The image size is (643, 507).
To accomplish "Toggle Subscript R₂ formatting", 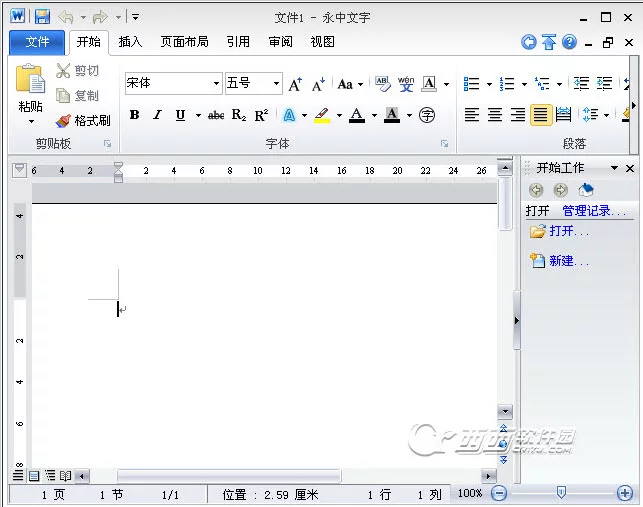I will click(x=239, y=115).
